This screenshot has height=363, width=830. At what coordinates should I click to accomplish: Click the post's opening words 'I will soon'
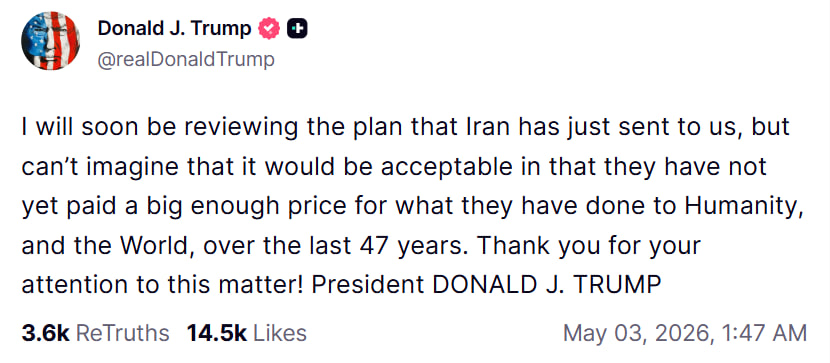pyautogui.click(x=66, y=128)
